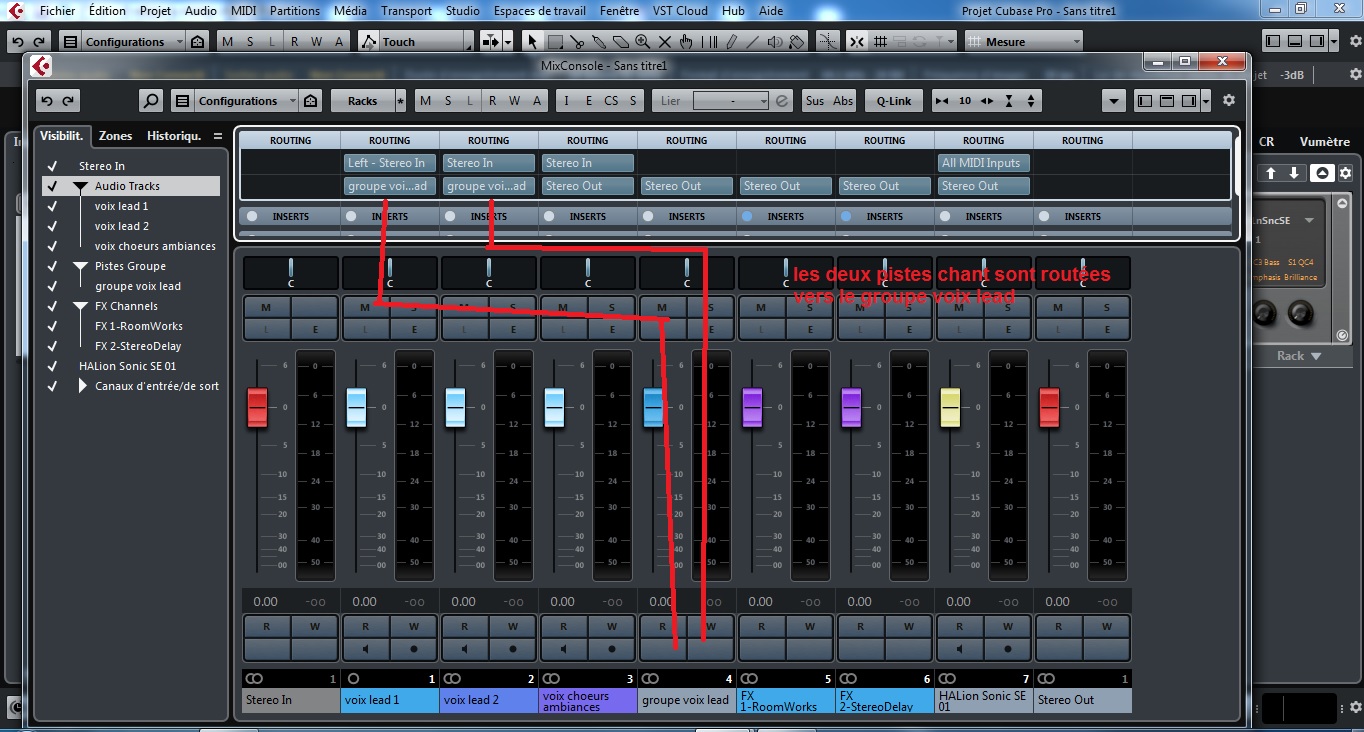The image size is (1364, 732).
Task: Click the voix lead 1 channel name
Action: 389,700
